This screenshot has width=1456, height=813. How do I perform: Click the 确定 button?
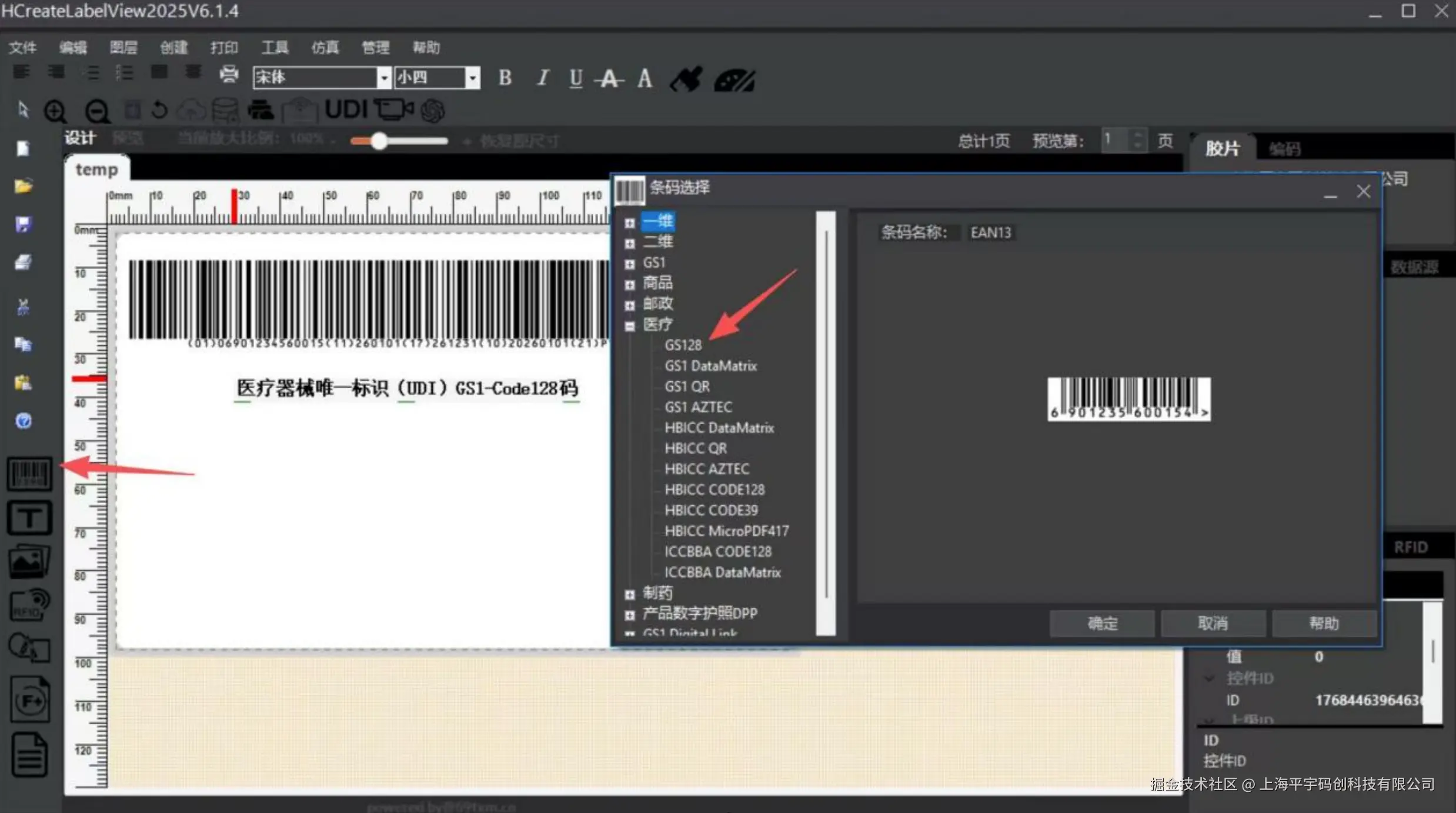pos(1101,623)
